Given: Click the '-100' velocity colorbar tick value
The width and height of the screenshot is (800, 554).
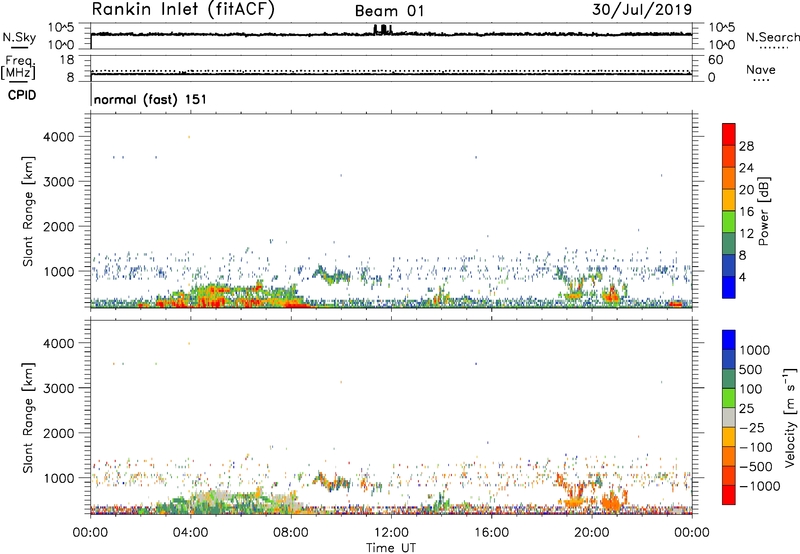Looking at the screenshot, I should coord(756,447).
